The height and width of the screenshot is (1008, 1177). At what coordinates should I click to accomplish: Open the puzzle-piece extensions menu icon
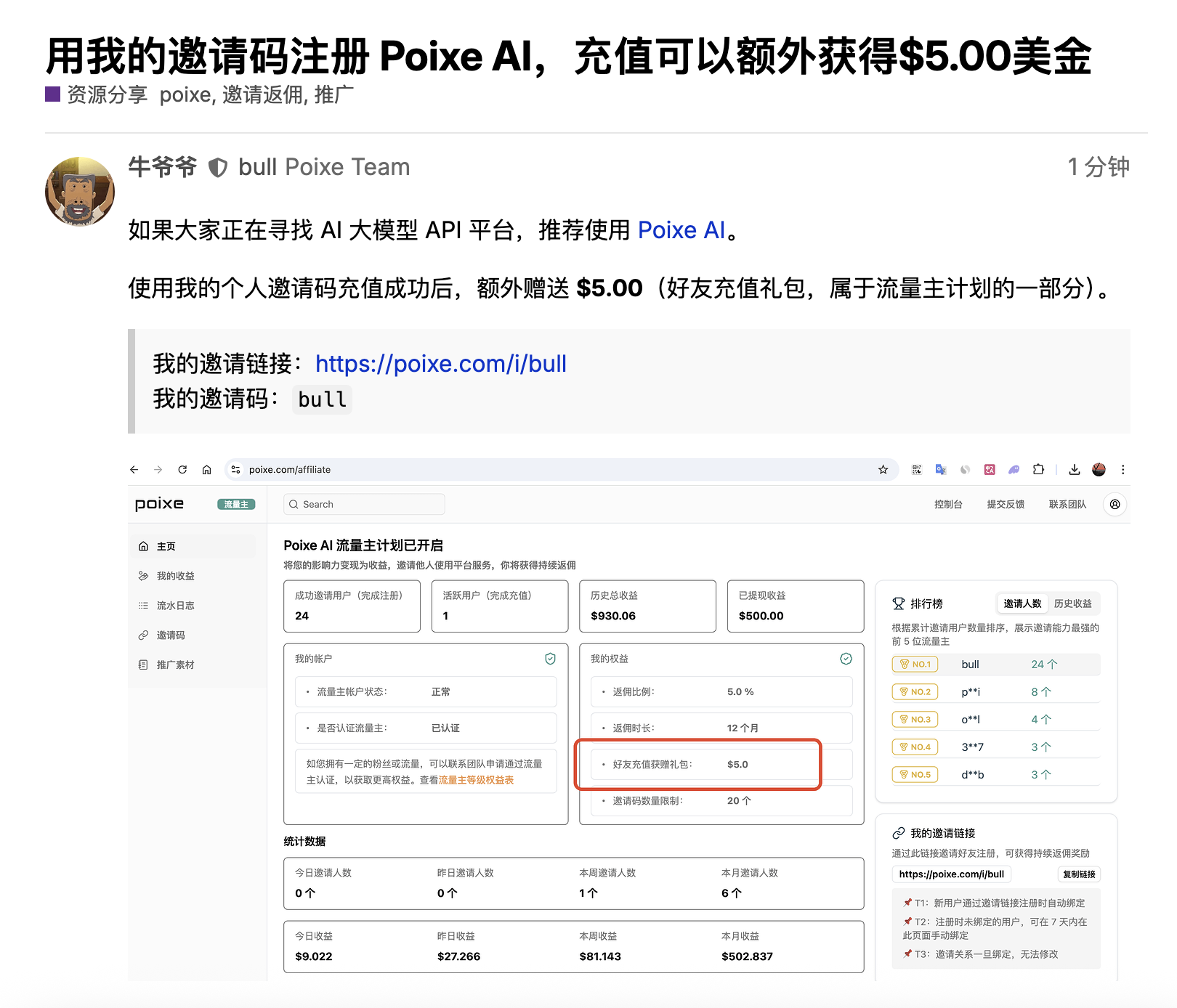[x=1038, y=470]
